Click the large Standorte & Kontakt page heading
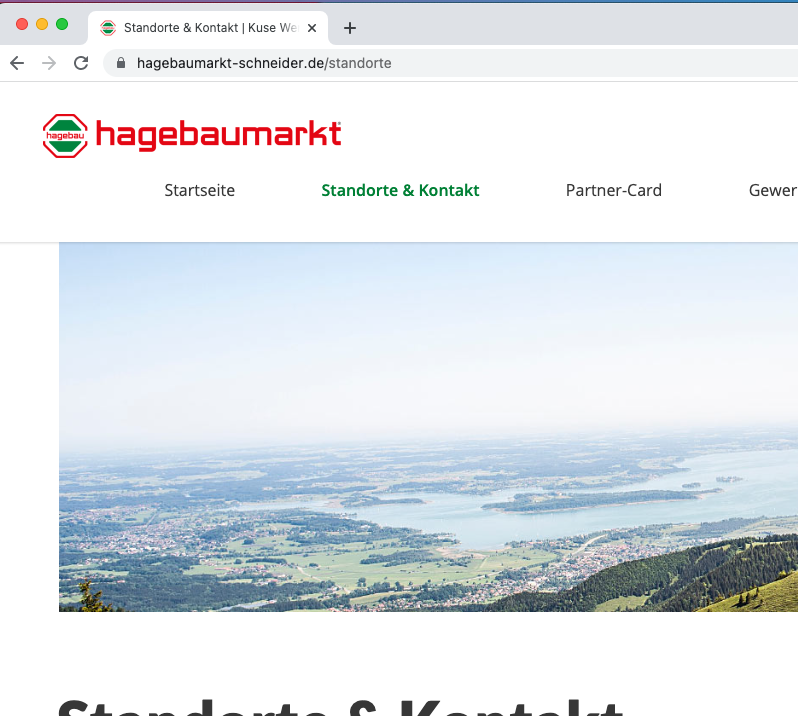This screenshot has width=798, height=716. (x=340, y=707)
